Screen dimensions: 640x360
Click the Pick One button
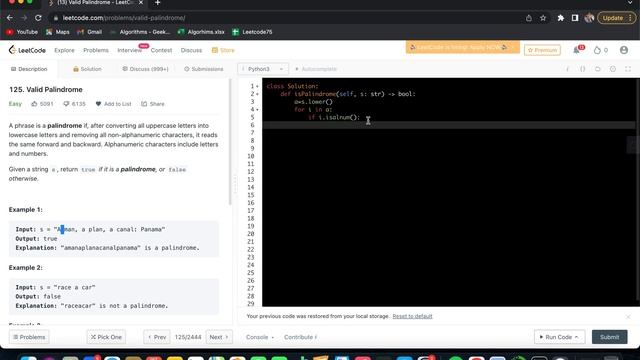coord(106,337)
